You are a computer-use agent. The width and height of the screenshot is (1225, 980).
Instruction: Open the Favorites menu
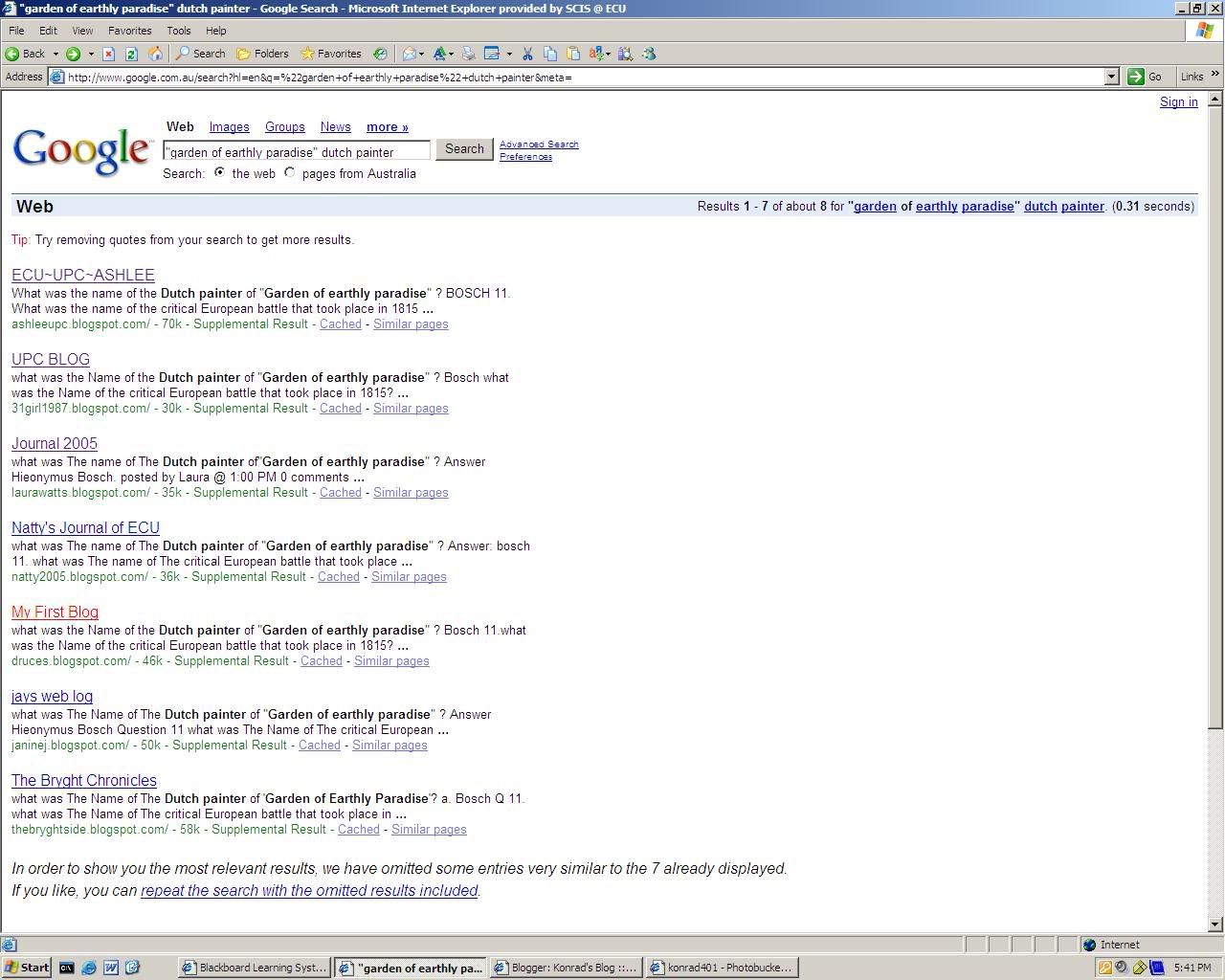click(130, 31)
